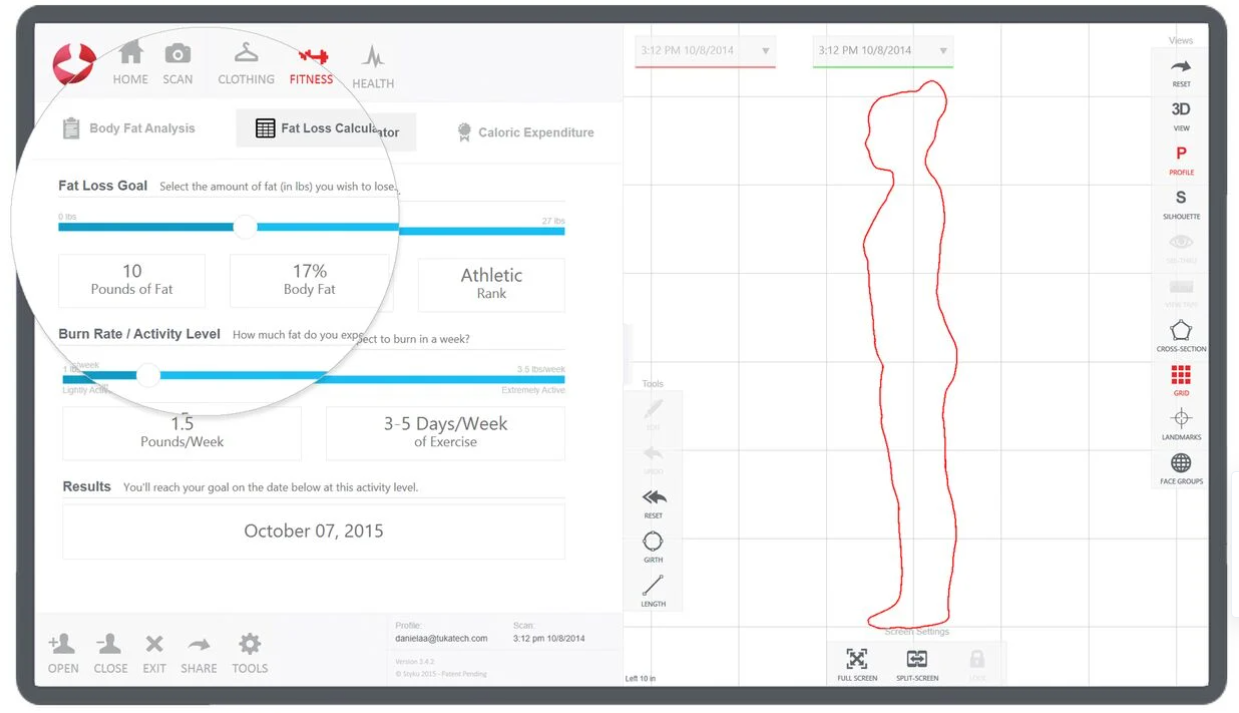Switch to Caloric Expenditure tab
The width and height of the screenshot is (1239, 713).
[525, 132]
